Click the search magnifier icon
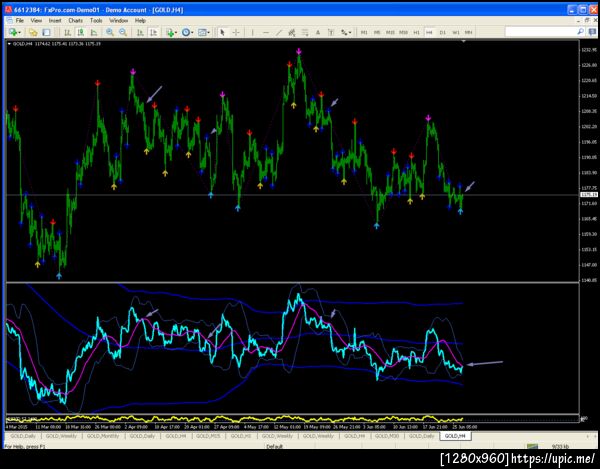The width and height of the screenshot is (600, 469). point(580,32)
